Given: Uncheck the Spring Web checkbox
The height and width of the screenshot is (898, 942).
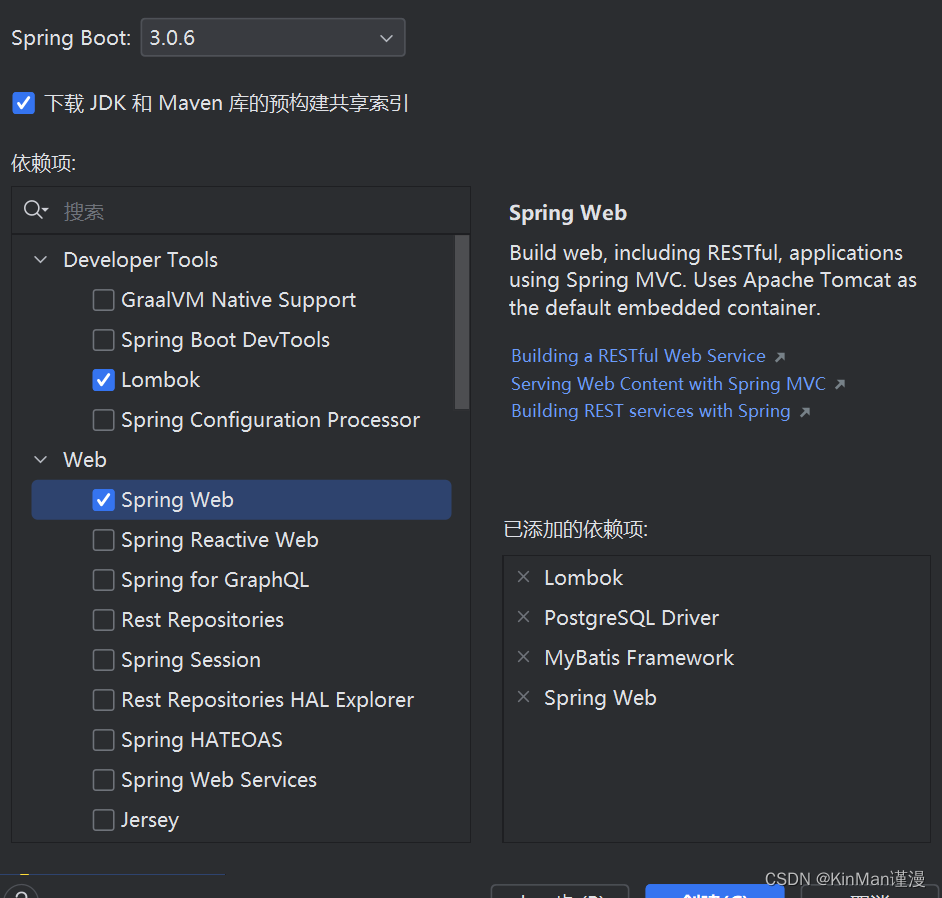Looking at the screenshot, I should point(103,500).
